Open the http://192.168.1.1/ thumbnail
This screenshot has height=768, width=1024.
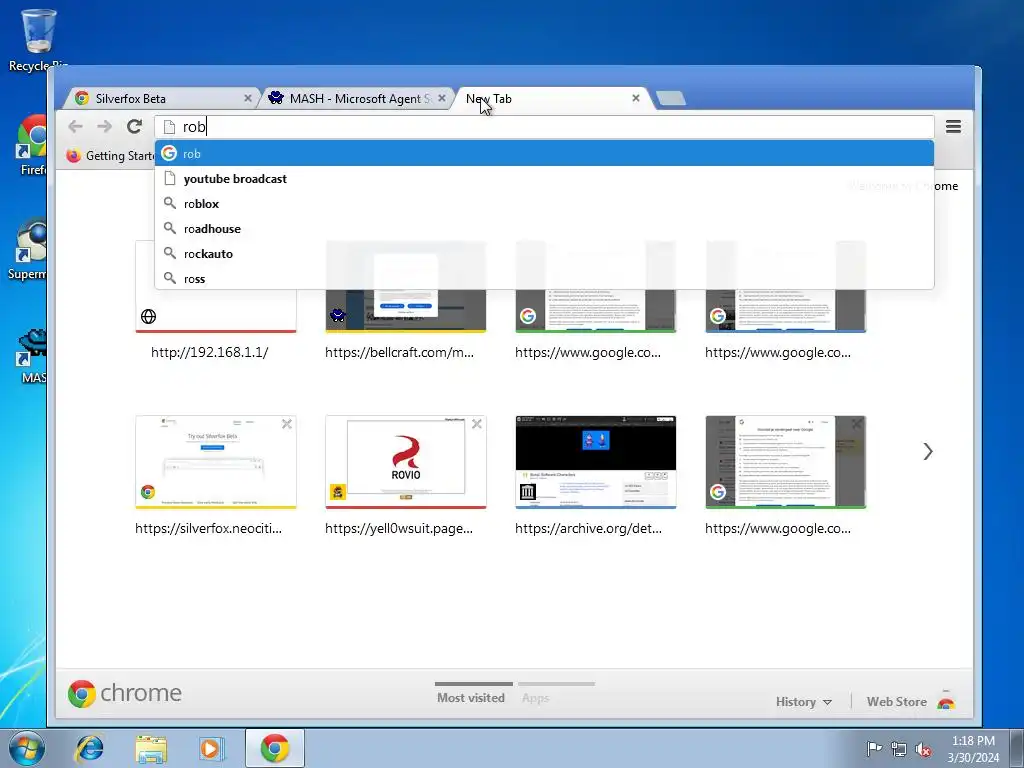pos(216,311)
